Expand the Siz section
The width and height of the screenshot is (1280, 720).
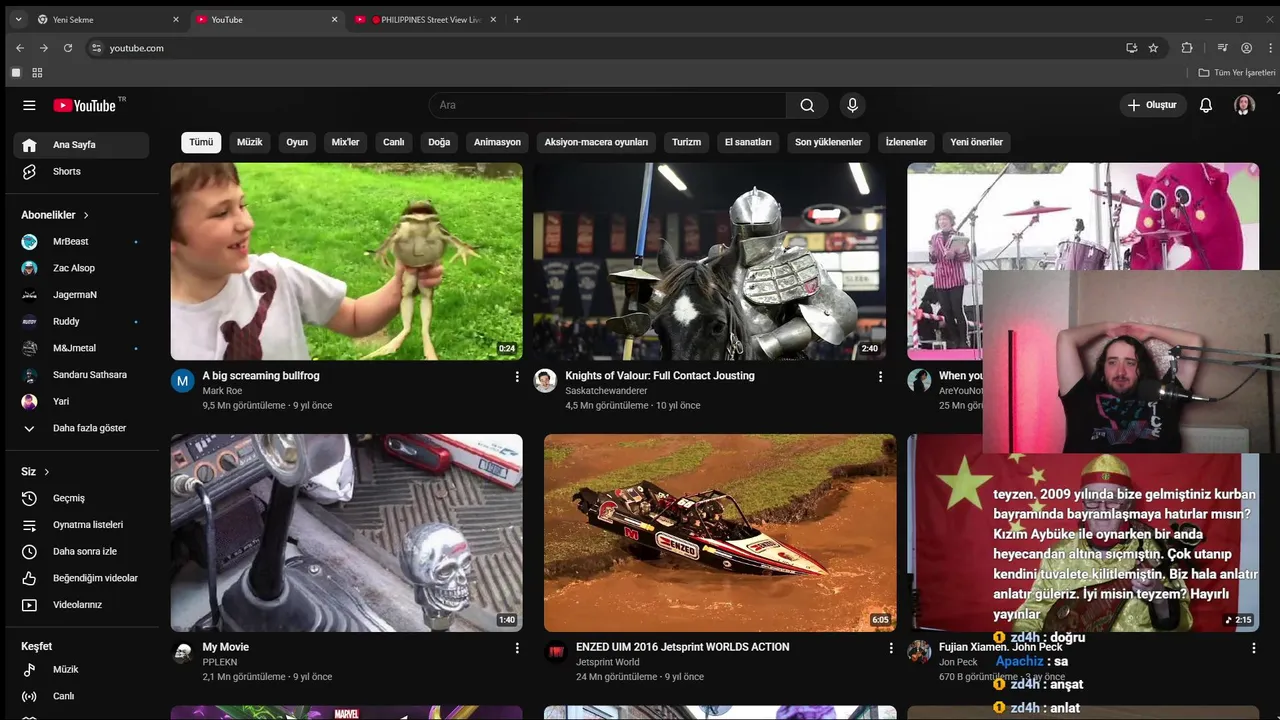[x=35, y=472]
